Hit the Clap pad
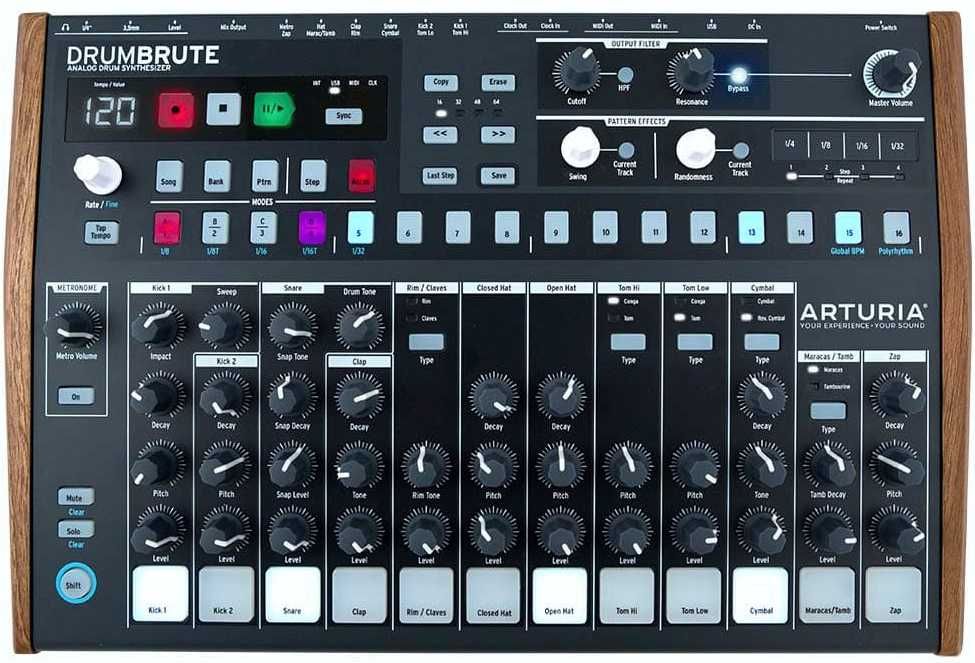975x663 pixels. click(x=359, y=594)
